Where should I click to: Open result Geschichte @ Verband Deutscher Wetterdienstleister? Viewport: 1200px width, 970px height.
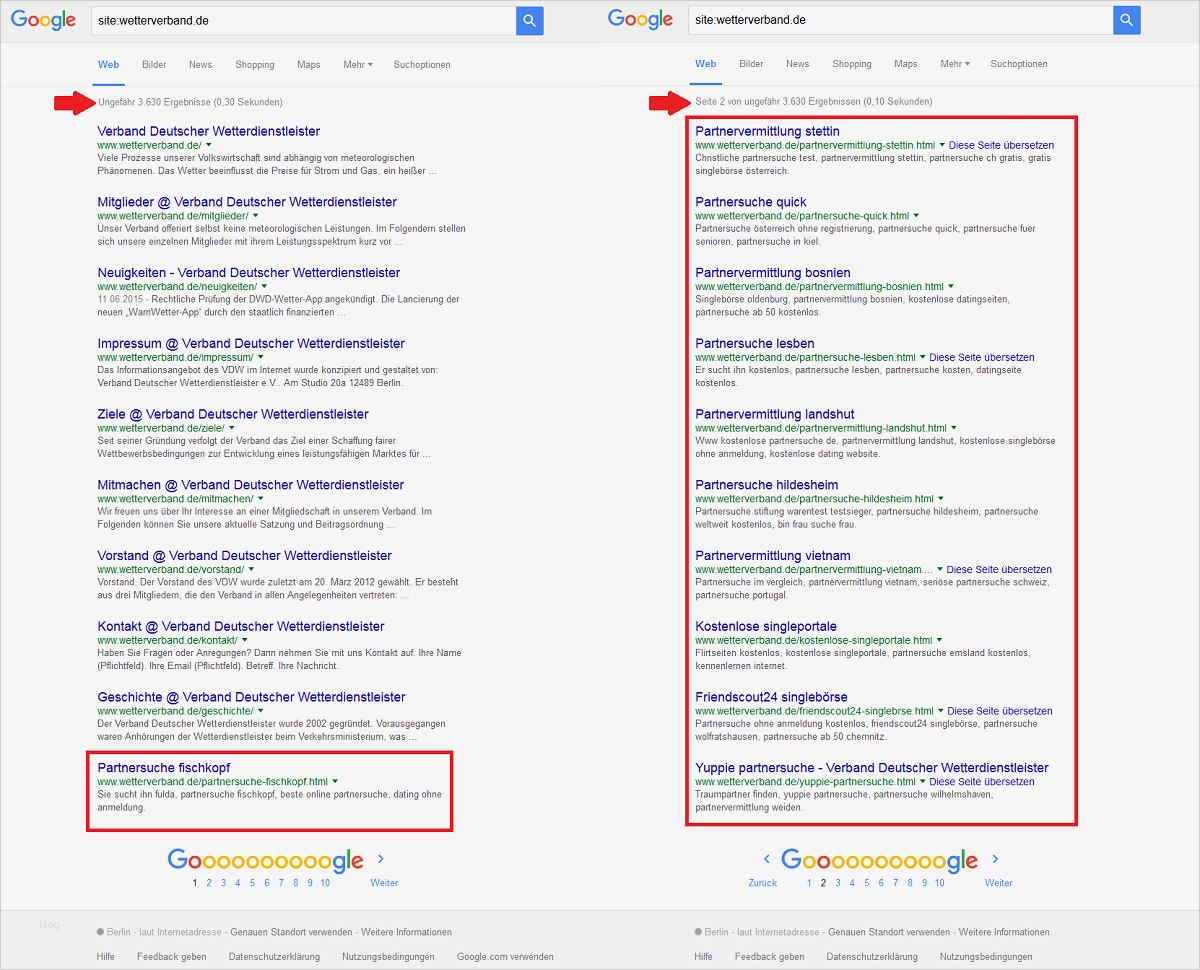(x=252, y=697)
